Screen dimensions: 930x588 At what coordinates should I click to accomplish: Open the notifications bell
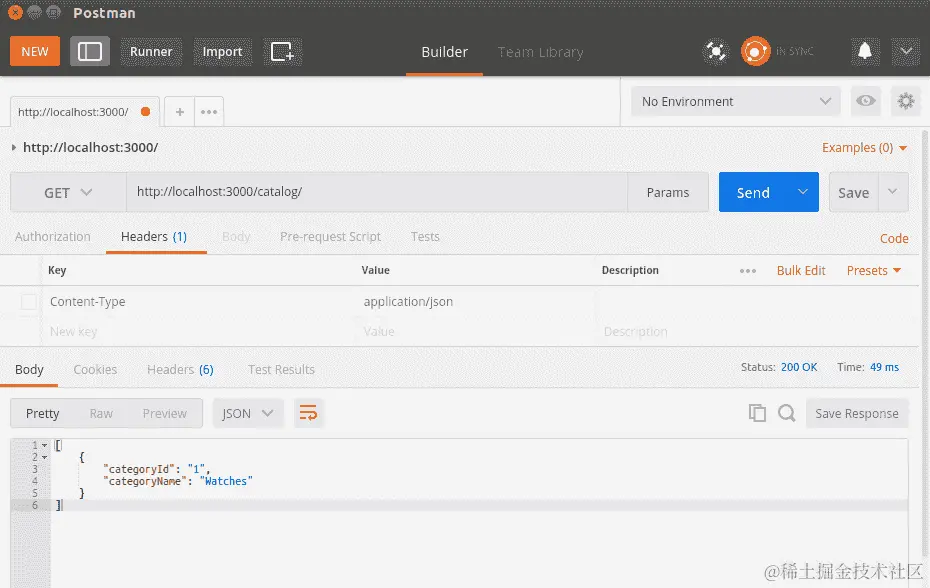pyautogui.click(x=865, y=52)
